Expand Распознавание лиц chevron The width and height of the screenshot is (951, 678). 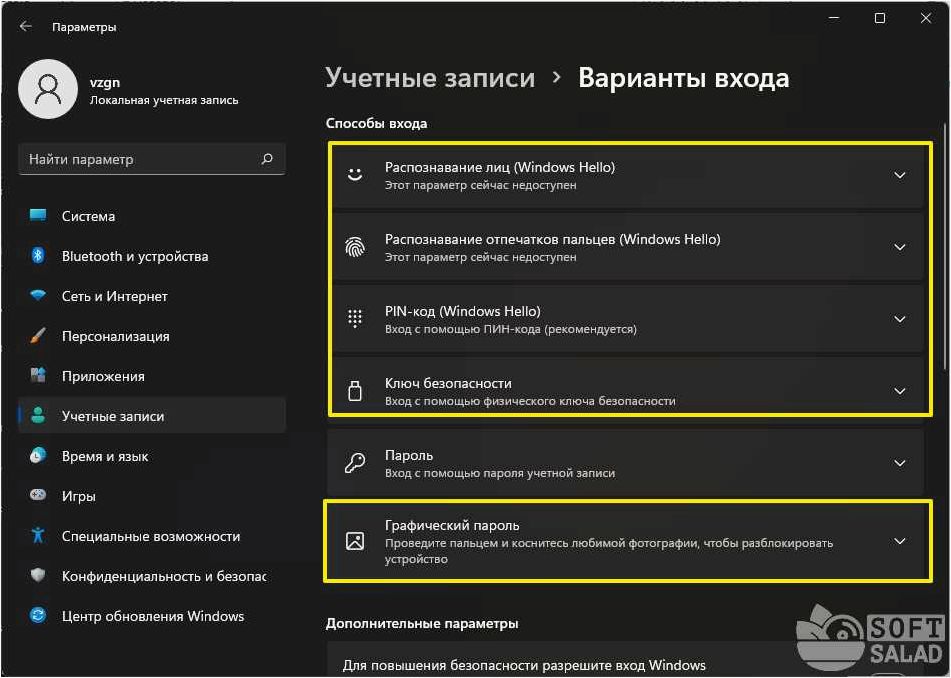tap(899, 175)
